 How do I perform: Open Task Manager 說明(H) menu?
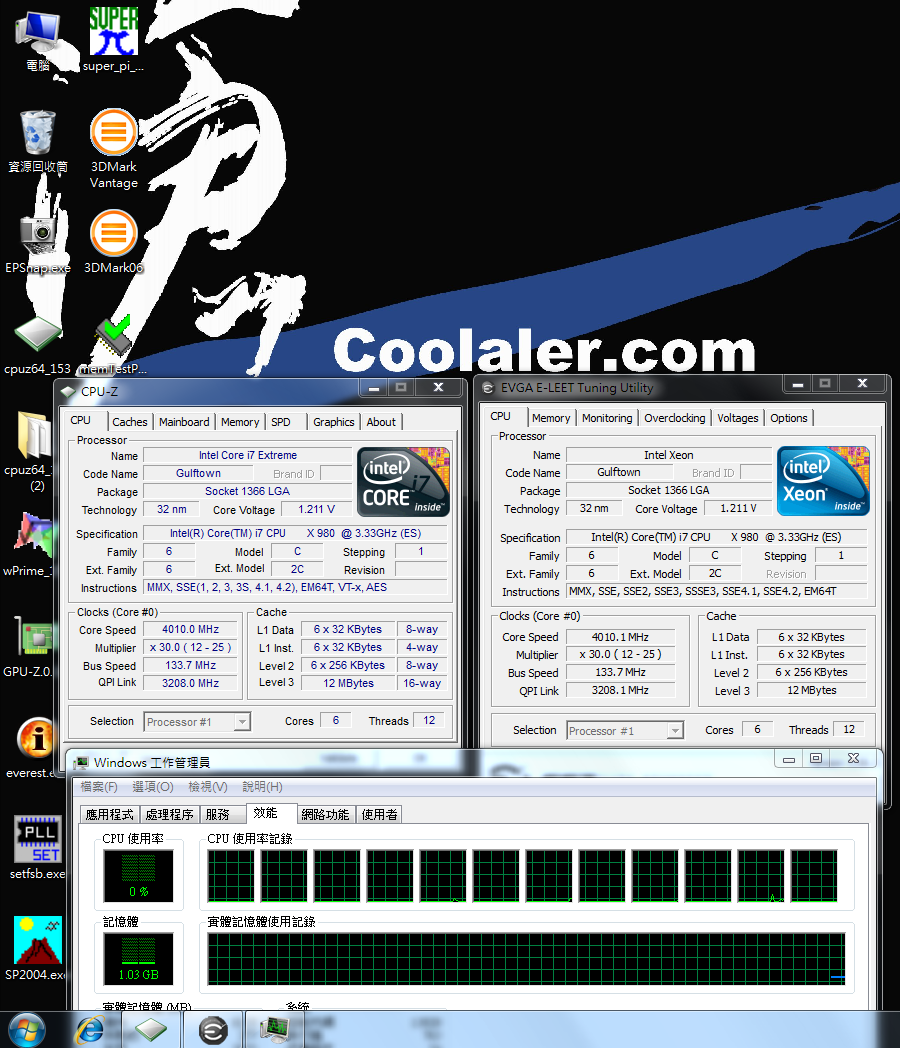point(262,787)
